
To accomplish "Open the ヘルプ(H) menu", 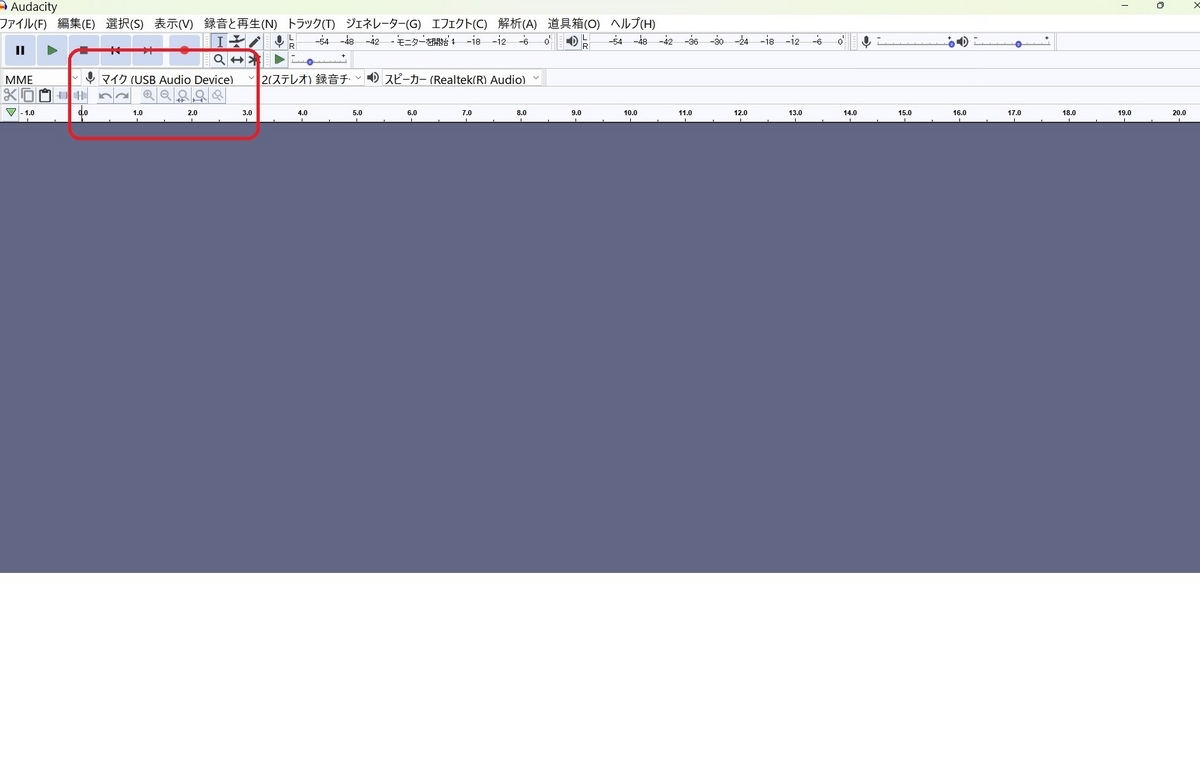I will [x=633, y=24].
